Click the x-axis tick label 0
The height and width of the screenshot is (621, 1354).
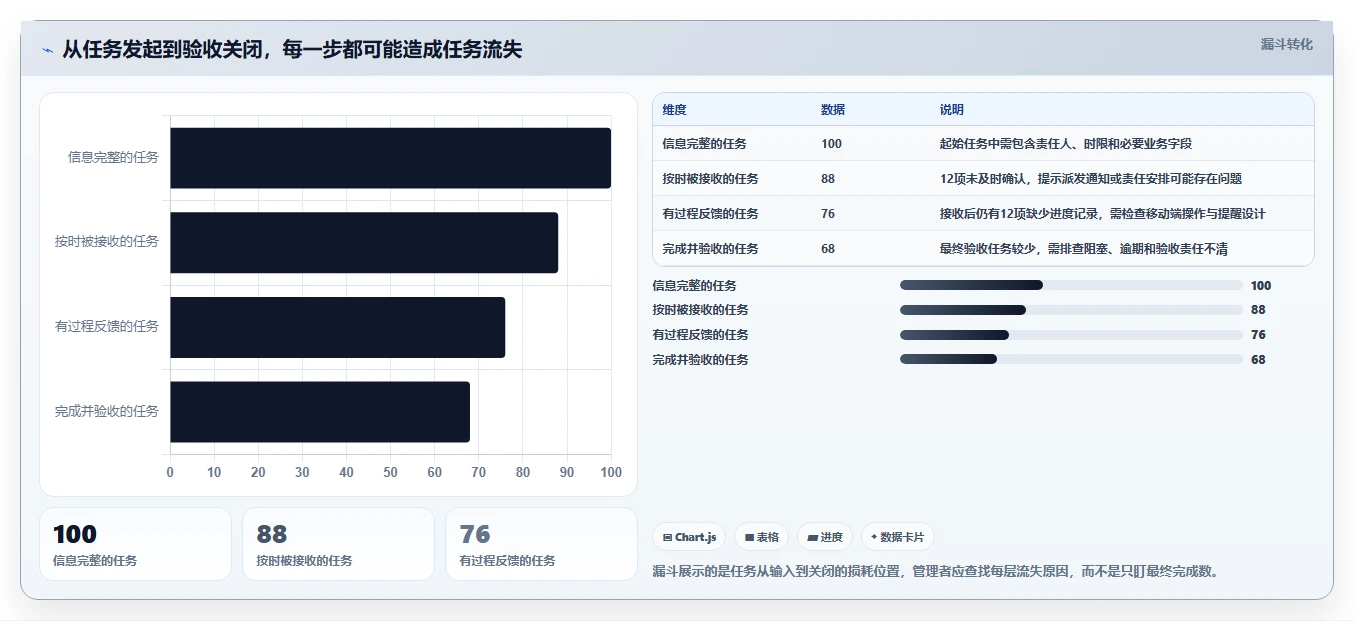click(x=170, y=473)
